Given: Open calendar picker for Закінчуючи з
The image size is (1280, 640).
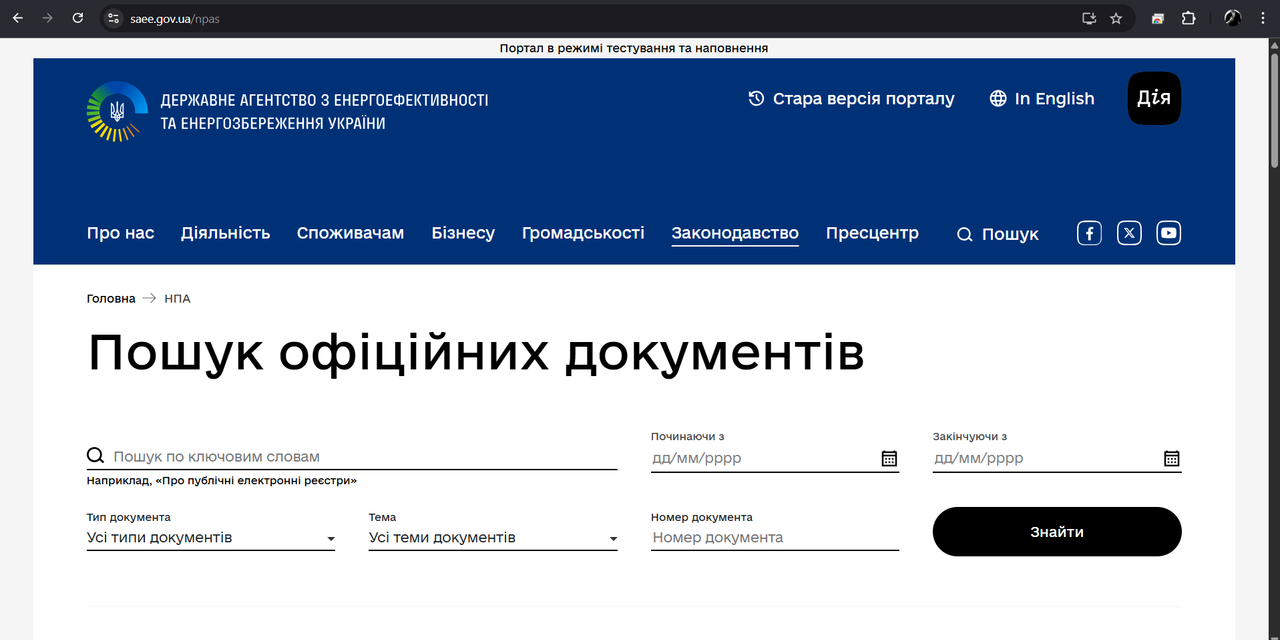Looking at the screenshot, I should coord(1172,458).
